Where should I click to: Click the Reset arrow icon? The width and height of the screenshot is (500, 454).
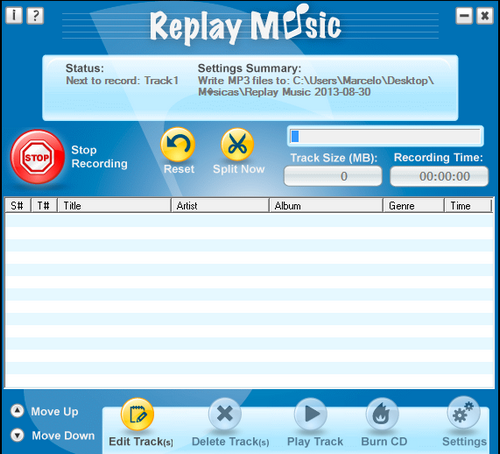pos(178,145)
